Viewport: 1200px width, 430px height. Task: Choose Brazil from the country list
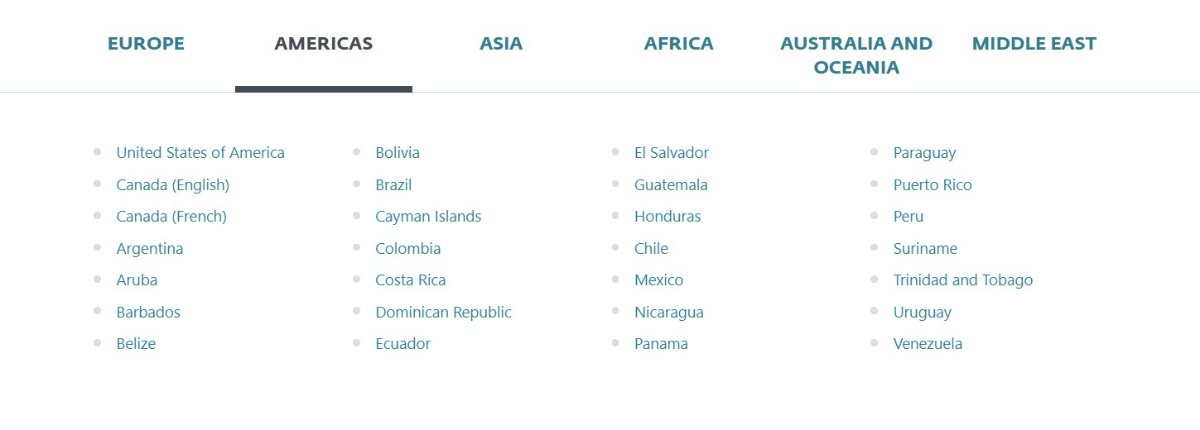point(393,185)
